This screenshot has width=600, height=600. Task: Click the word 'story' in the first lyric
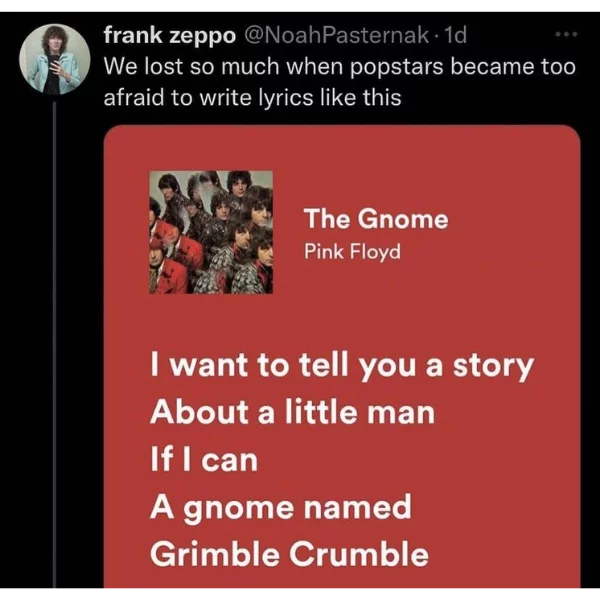pos(493,367)
